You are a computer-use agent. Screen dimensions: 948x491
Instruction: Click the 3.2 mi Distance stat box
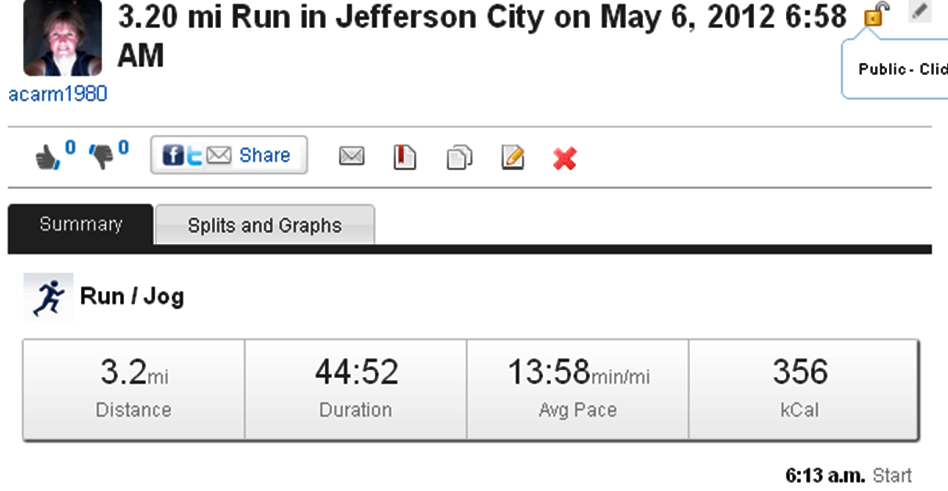click(x=134, y=389)
